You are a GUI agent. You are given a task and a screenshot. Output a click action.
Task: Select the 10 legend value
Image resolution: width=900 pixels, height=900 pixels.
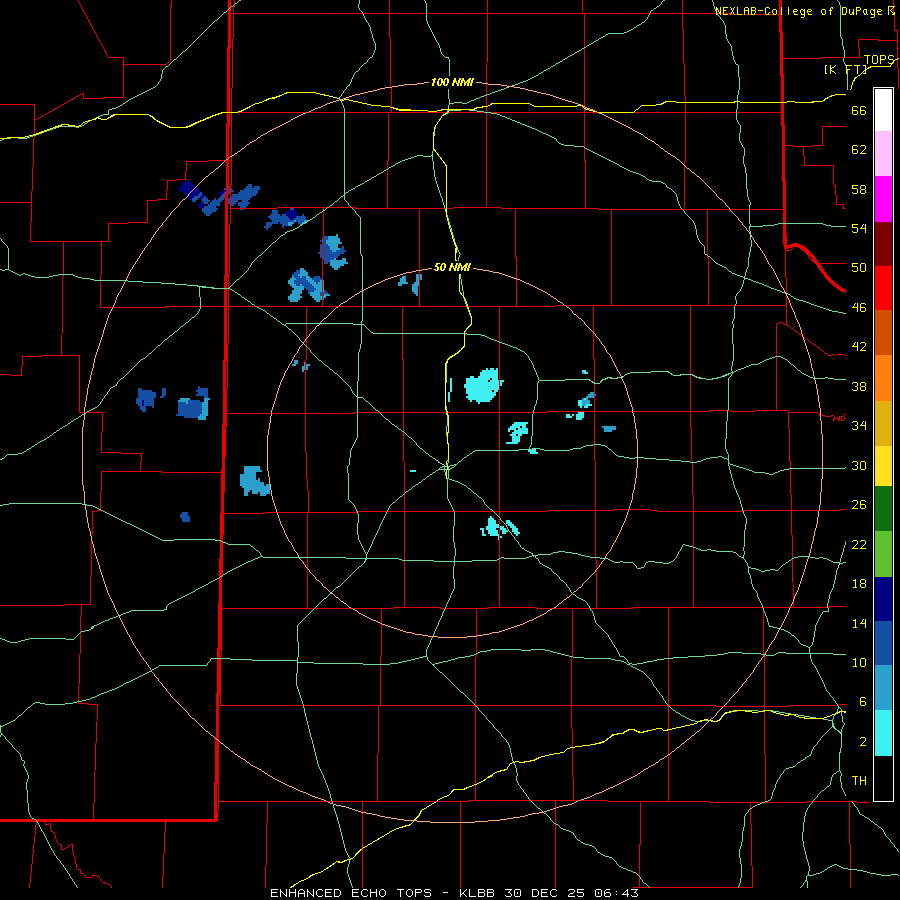tap(859, 662)
